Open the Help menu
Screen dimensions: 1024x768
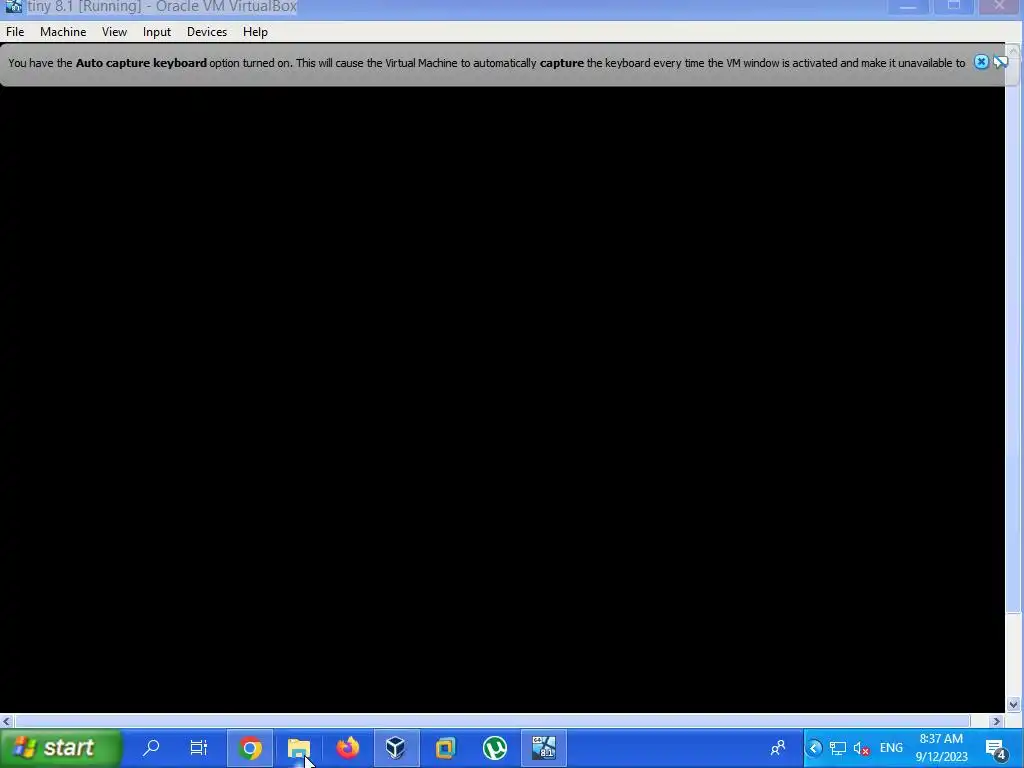point(255,32)
